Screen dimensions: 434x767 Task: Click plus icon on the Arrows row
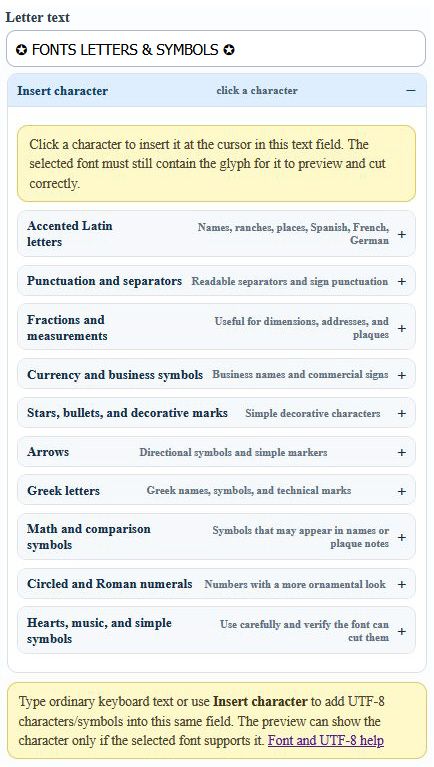click(402, 452)
